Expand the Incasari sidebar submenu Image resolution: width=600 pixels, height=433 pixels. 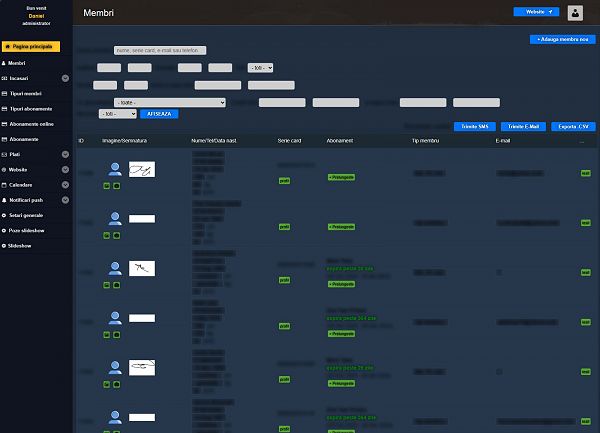coord(65,77)
